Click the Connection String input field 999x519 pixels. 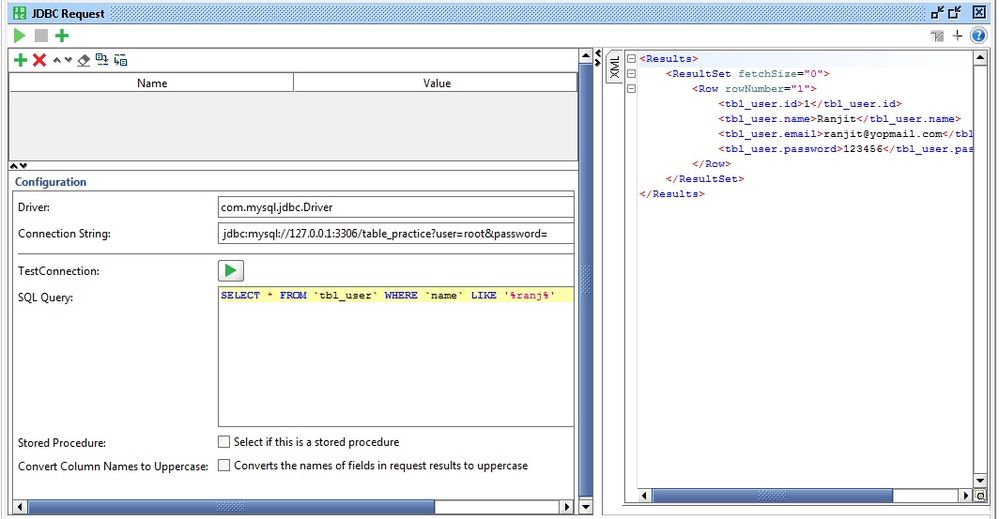[395, 234]
